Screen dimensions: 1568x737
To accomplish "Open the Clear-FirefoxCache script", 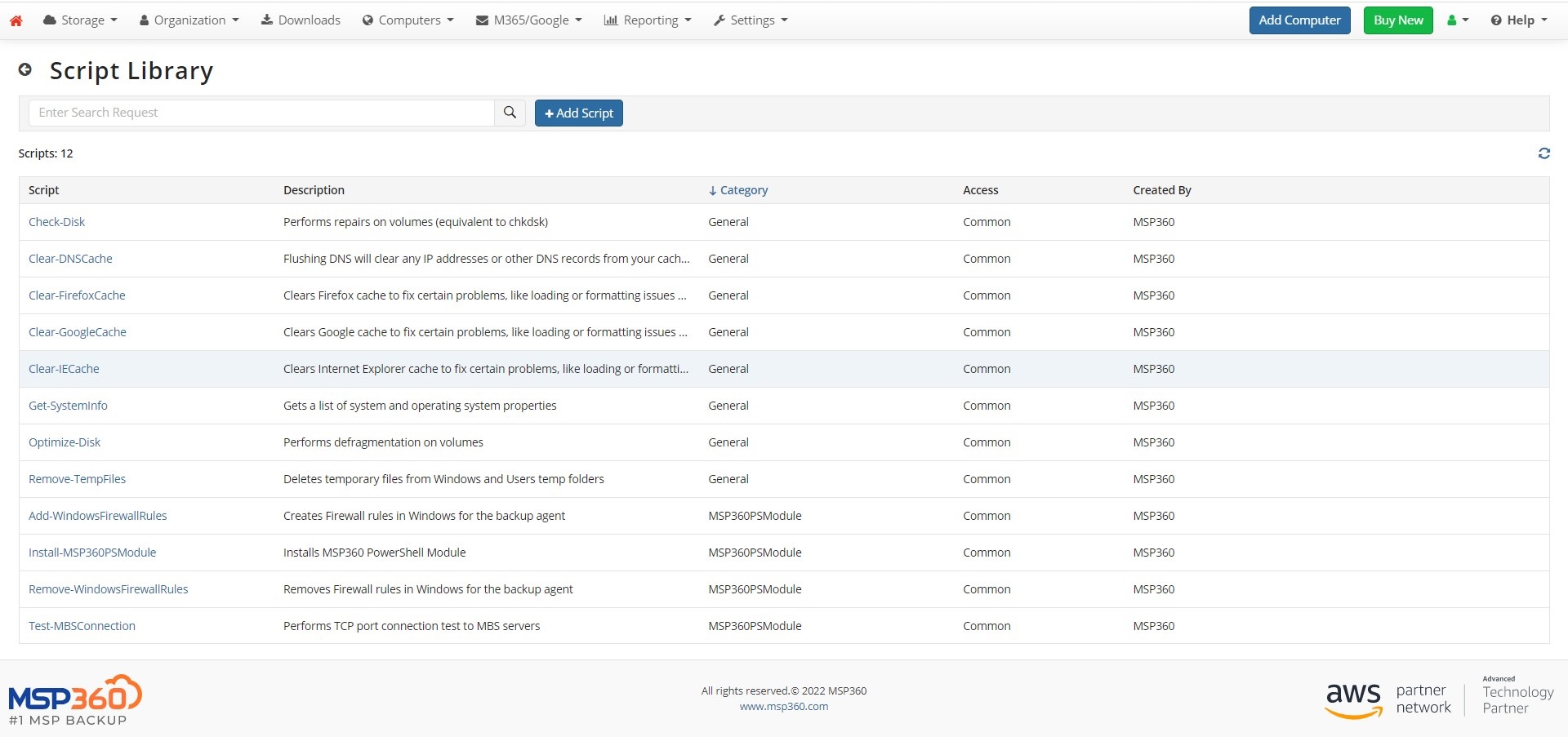I will tap(77, 295).
